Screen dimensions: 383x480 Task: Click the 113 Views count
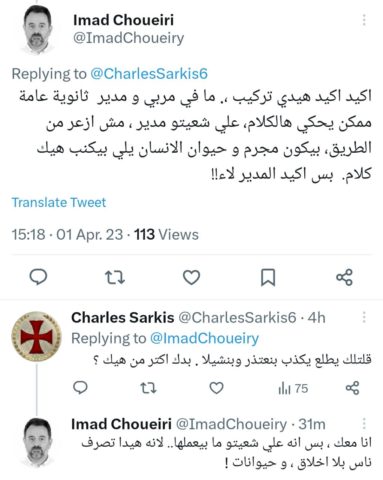[166, 235]
